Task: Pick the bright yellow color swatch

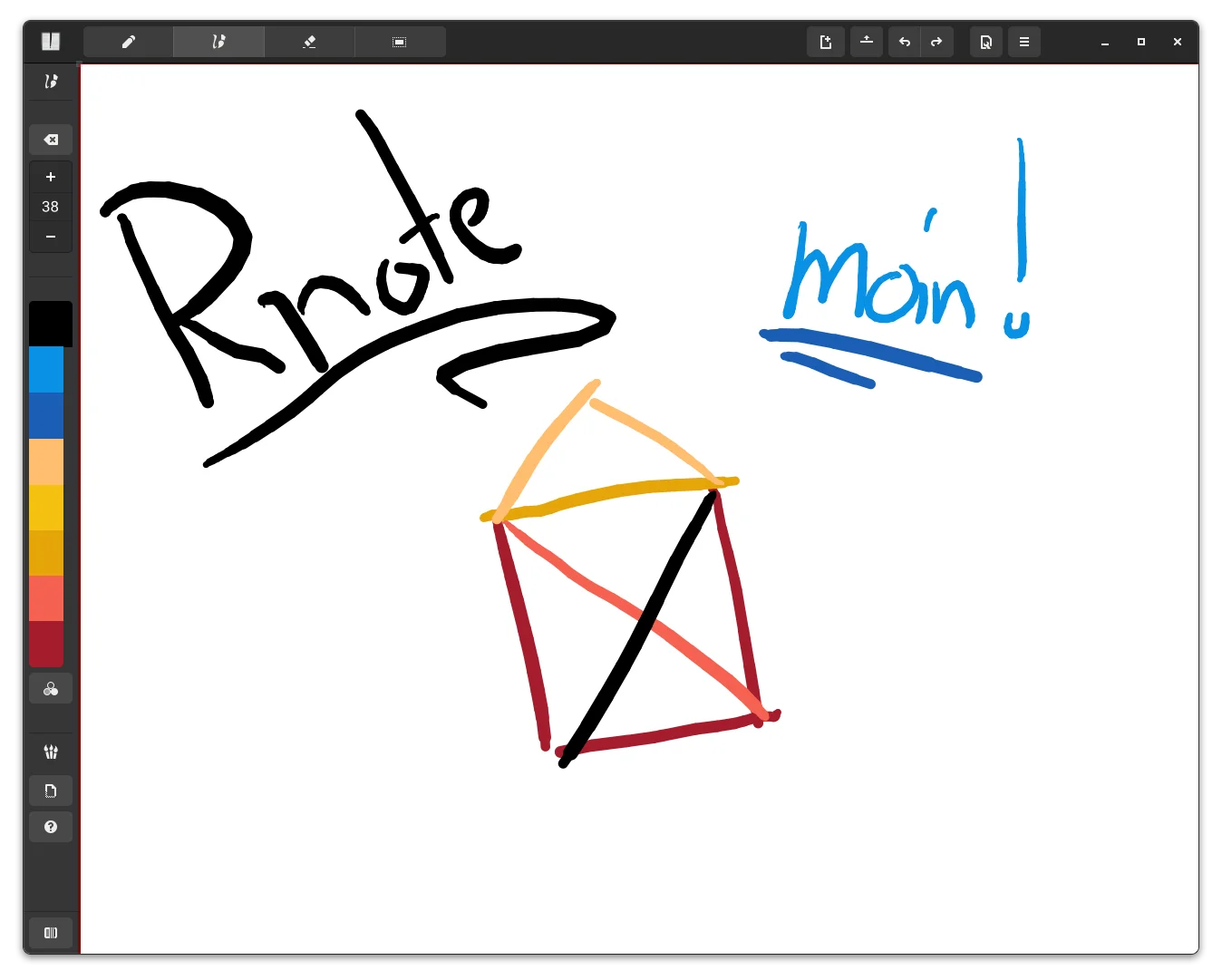Action: coord(46,508)
